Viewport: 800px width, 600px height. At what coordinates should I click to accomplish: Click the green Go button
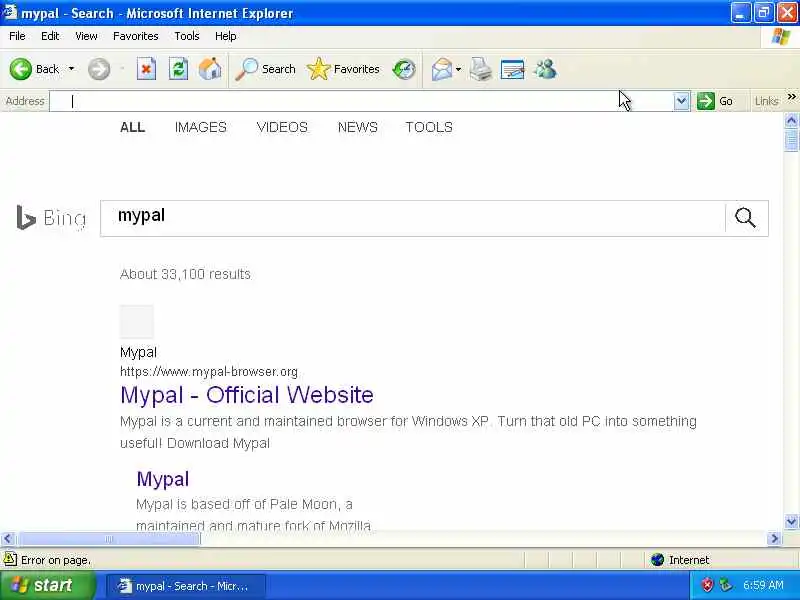[x=715, y=101]
